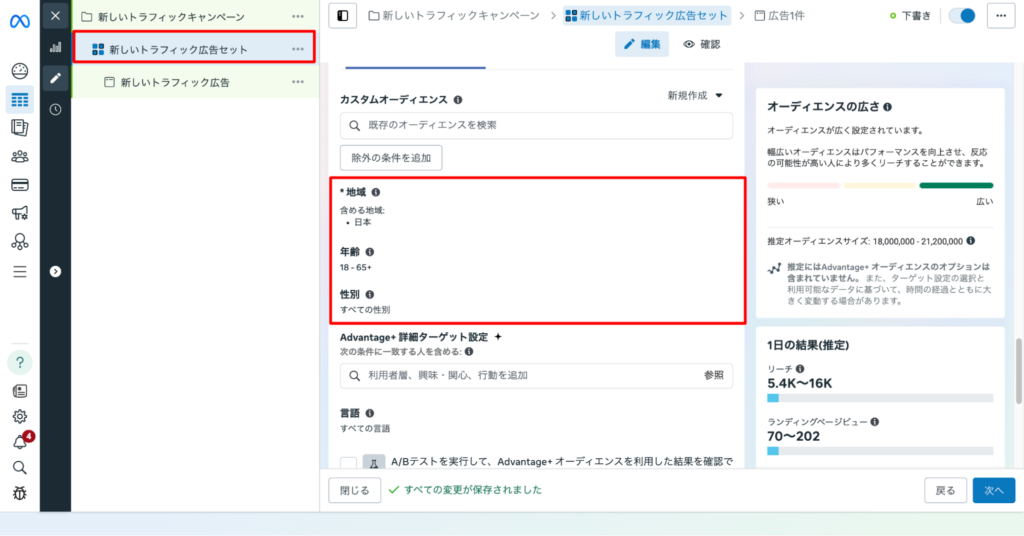Open notifications bell with badge
1024x536 pixels.
(19, 442)
